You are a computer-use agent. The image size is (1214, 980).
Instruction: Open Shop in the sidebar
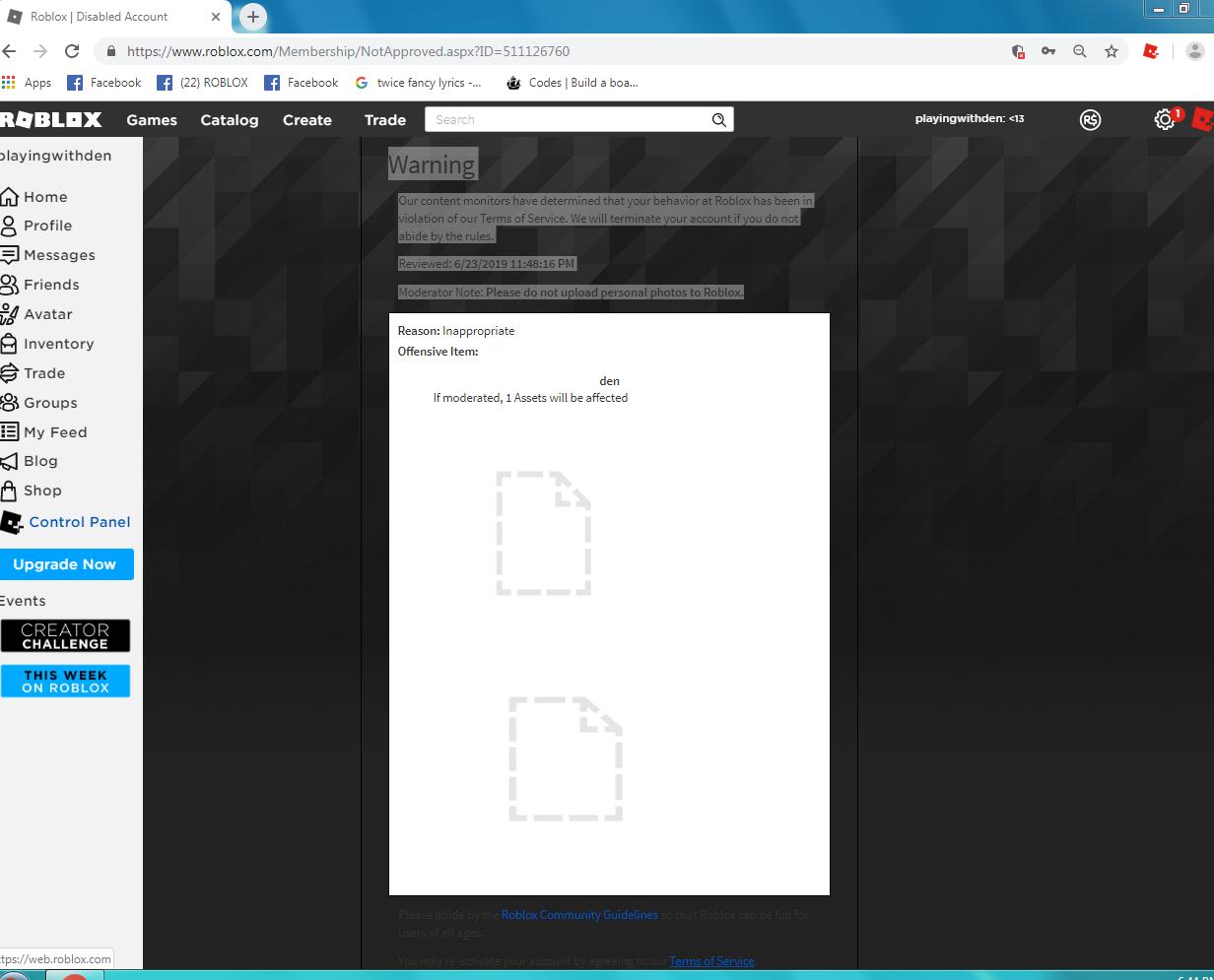[33, 490]
